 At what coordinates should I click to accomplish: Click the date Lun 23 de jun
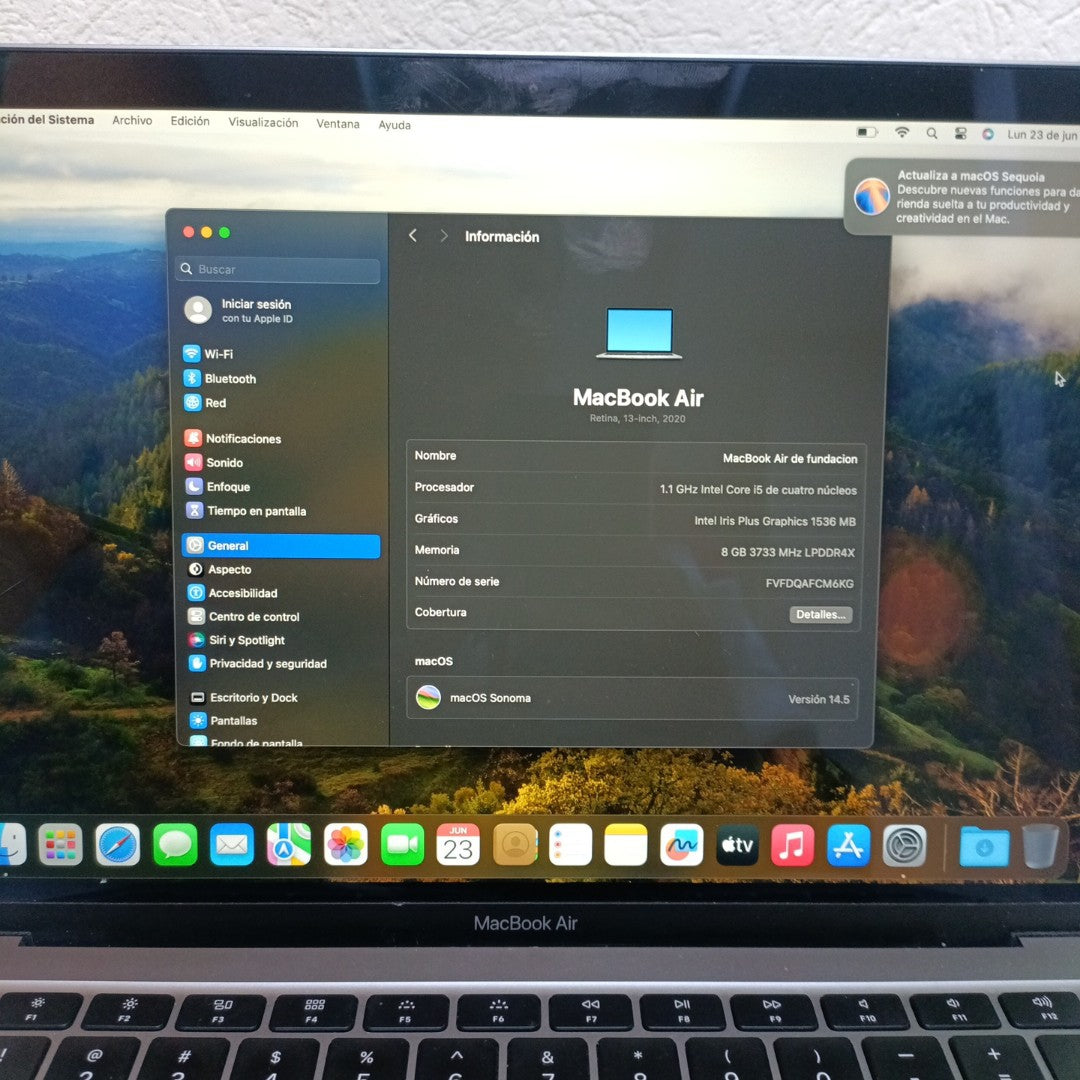(1042, 136)
